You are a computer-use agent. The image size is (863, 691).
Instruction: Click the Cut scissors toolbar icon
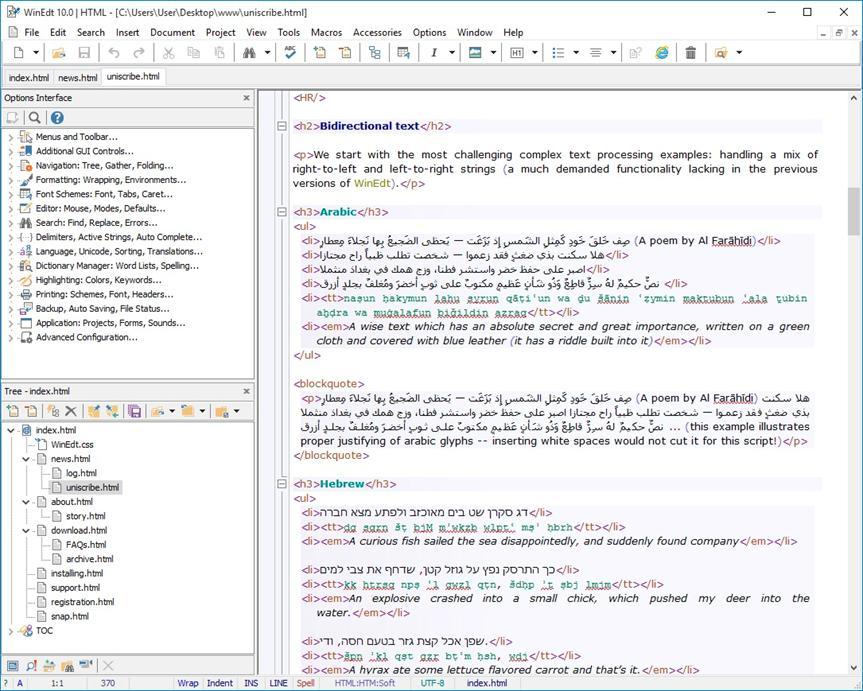167,53
